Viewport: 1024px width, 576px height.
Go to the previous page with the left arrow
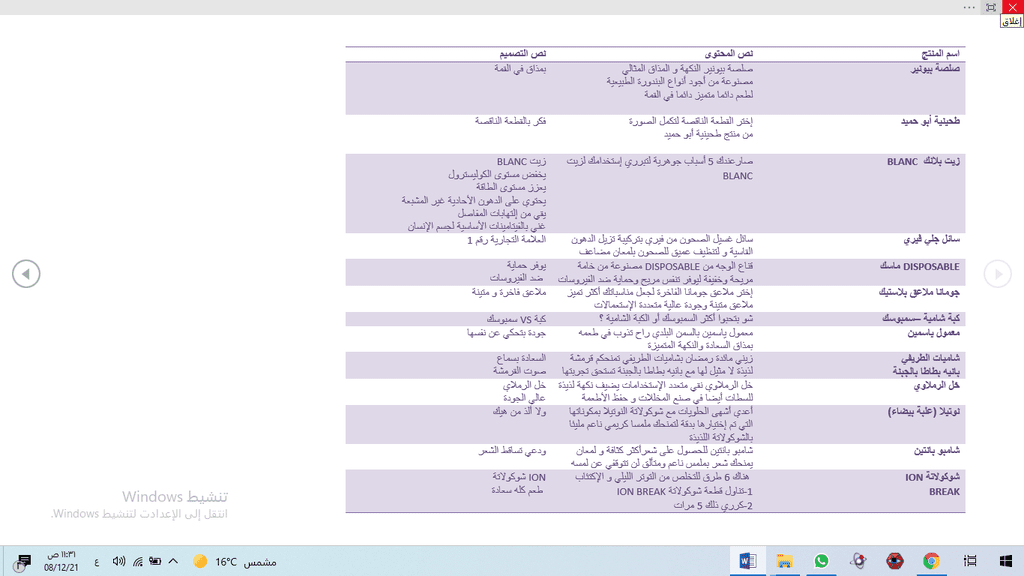[26, 274]
